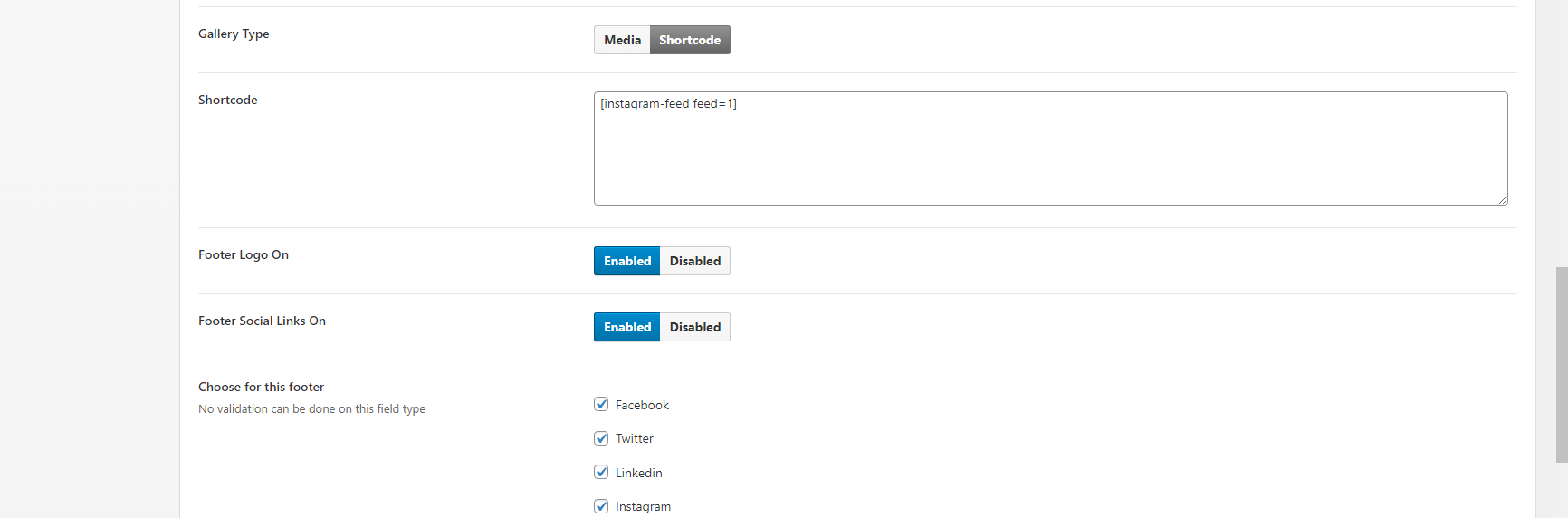This screenshot has width=1568, height=518.
Task: Click the Footer Logo On field label
Action: [x=244, y=254]
